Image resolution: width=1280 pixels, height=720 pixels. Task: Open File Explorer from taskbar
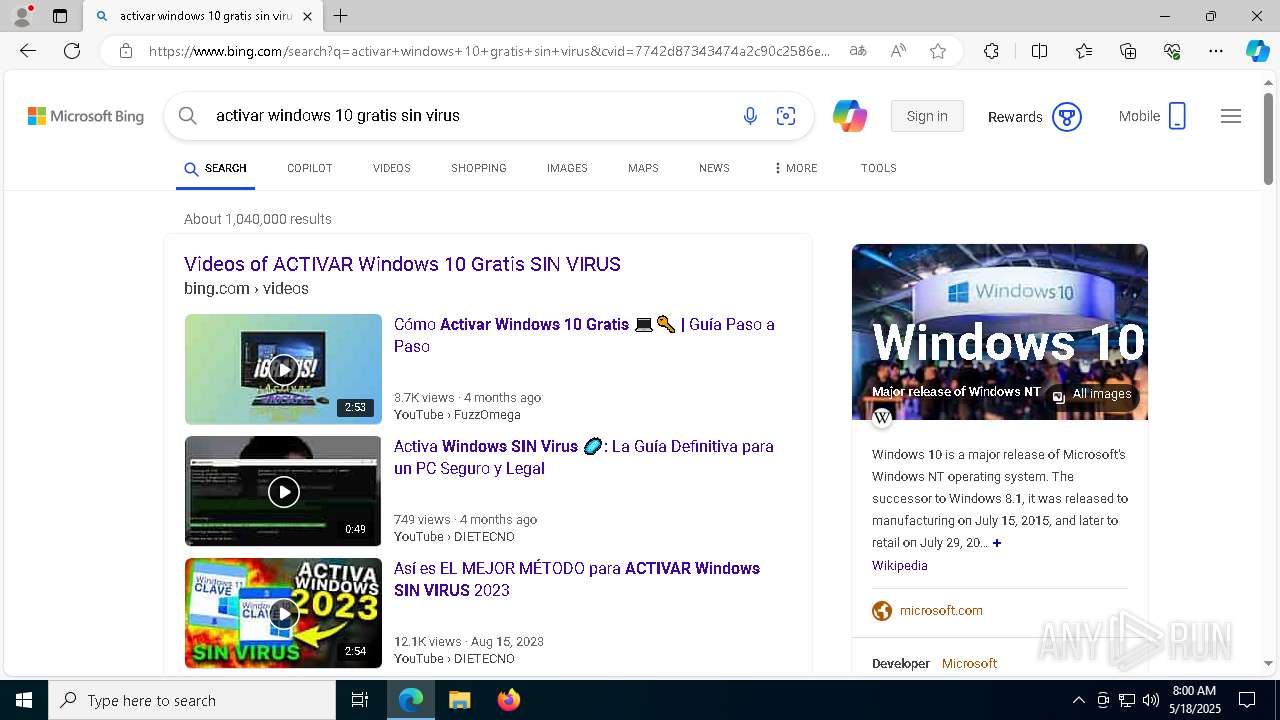coord(459,700)
